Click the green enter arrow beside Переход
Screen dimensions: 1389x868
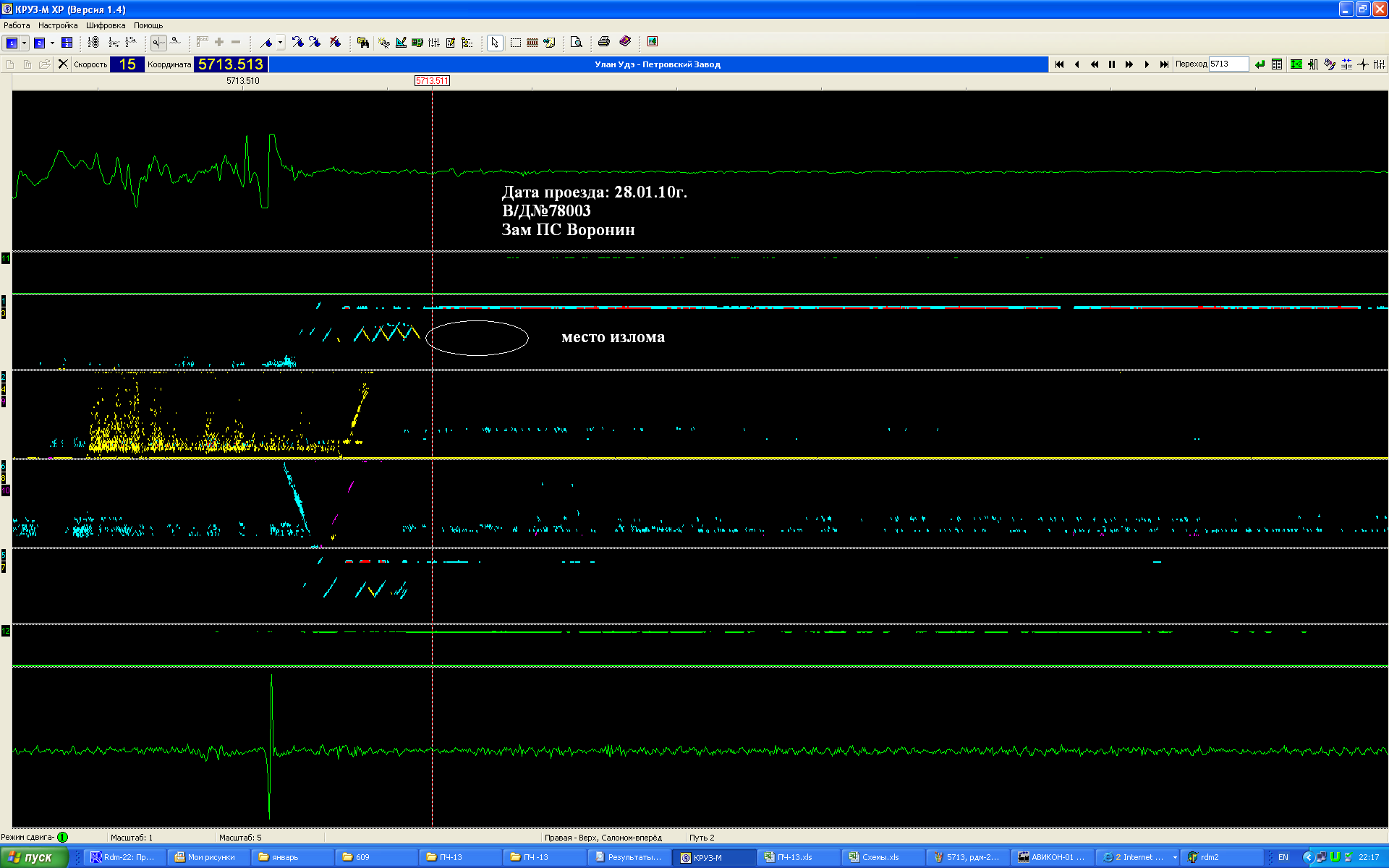pos(1260,64)
